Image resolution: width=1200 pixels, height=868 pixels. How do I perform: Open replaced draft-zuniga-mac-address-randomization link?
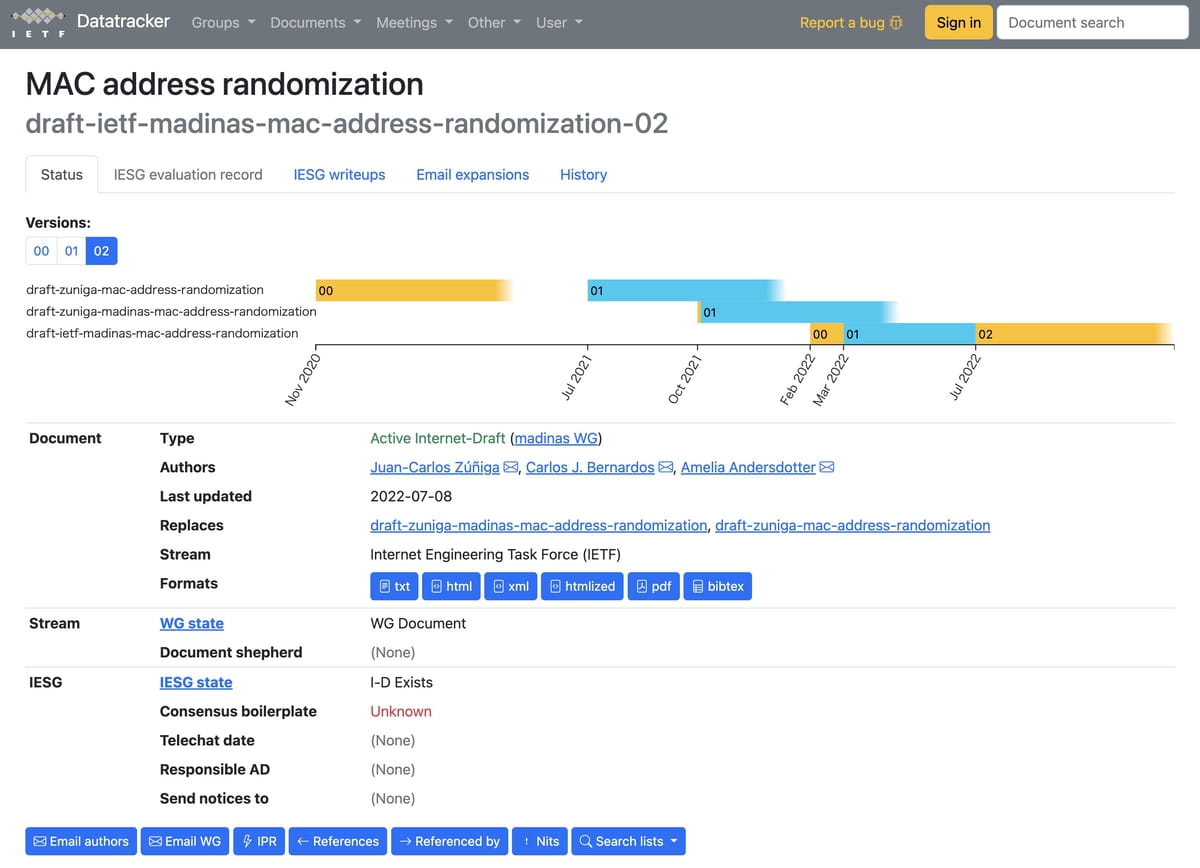click(x=853, y=525)
